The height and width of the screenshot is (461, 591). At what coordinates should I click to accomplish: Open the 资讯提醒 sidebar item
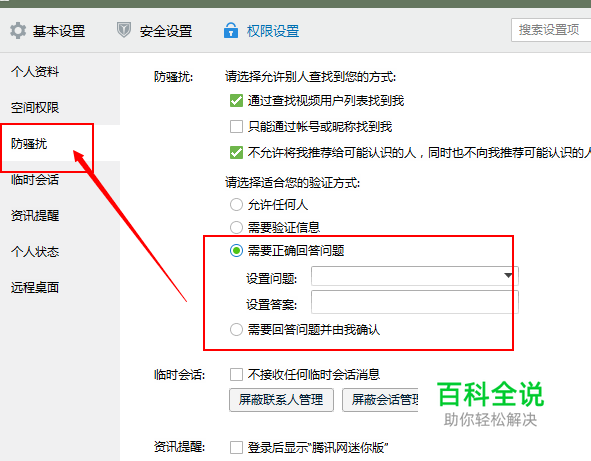(35, 216)
